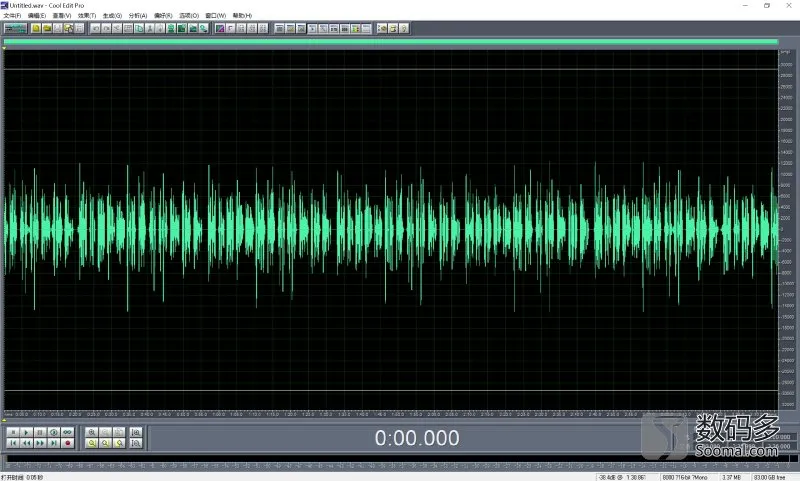The height and width of the screenshot is (481, 800).
Task: Stop playback with the square Stop button
Action: 13,432
